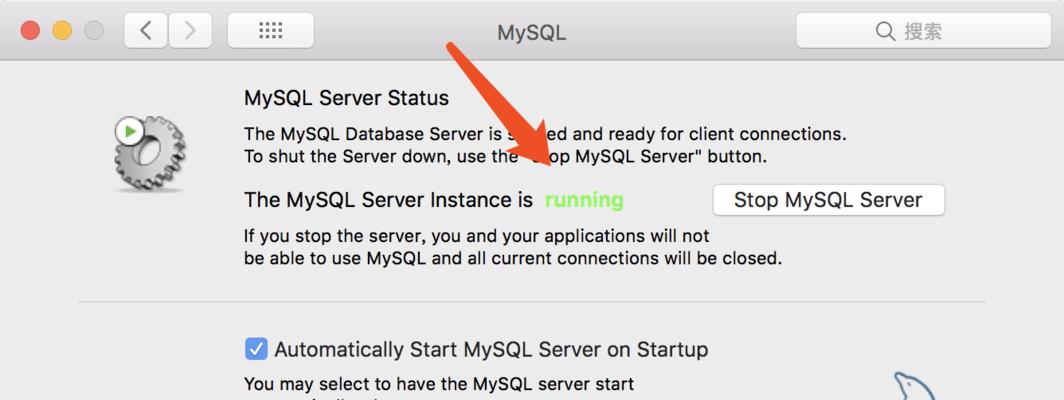The height and width of the screenshot is (400, 1064).
Task: Focus the 搜索 search field
Action: coord(924,31)
